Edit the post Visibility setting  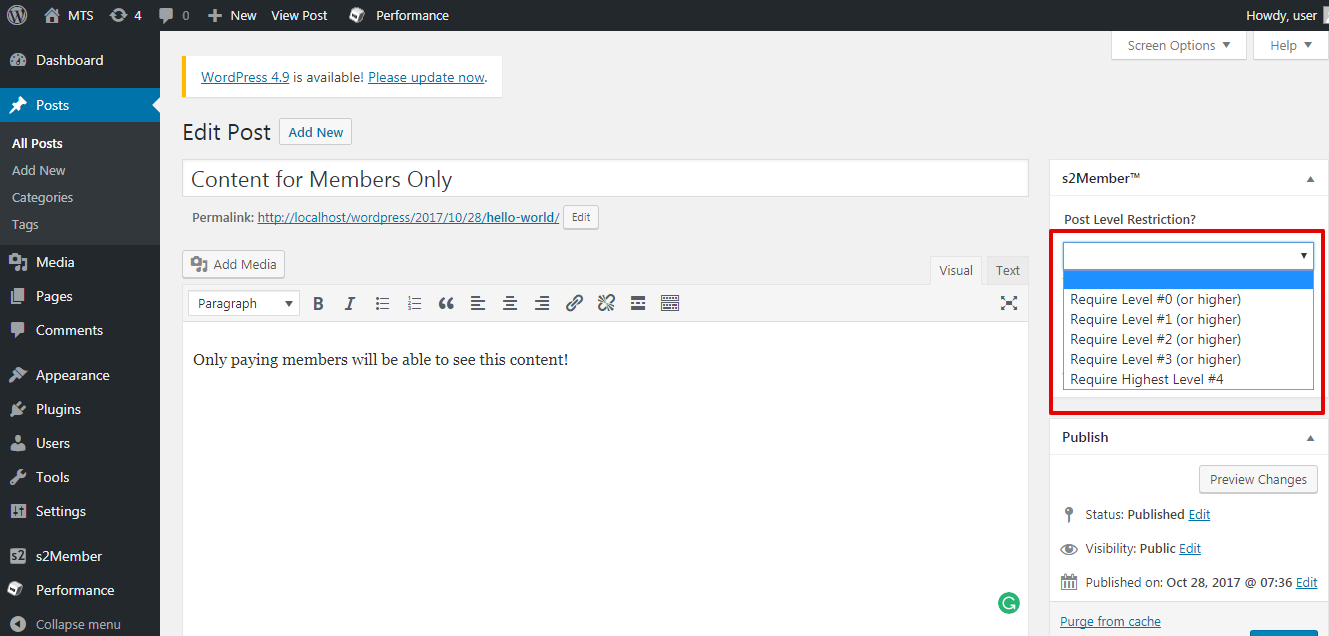pos(1190,549)
